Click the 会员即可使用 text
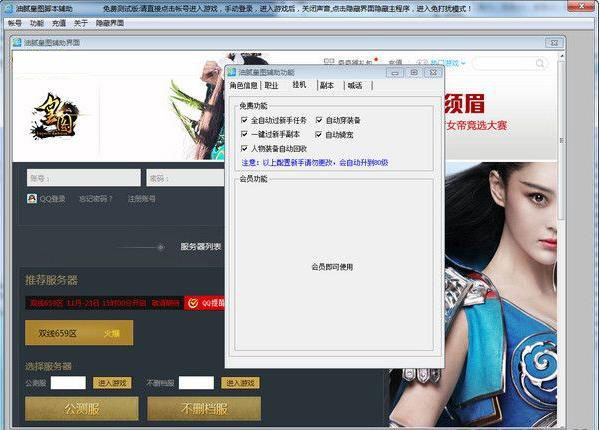This screenshot has height=430, width=599. (332, 267)
